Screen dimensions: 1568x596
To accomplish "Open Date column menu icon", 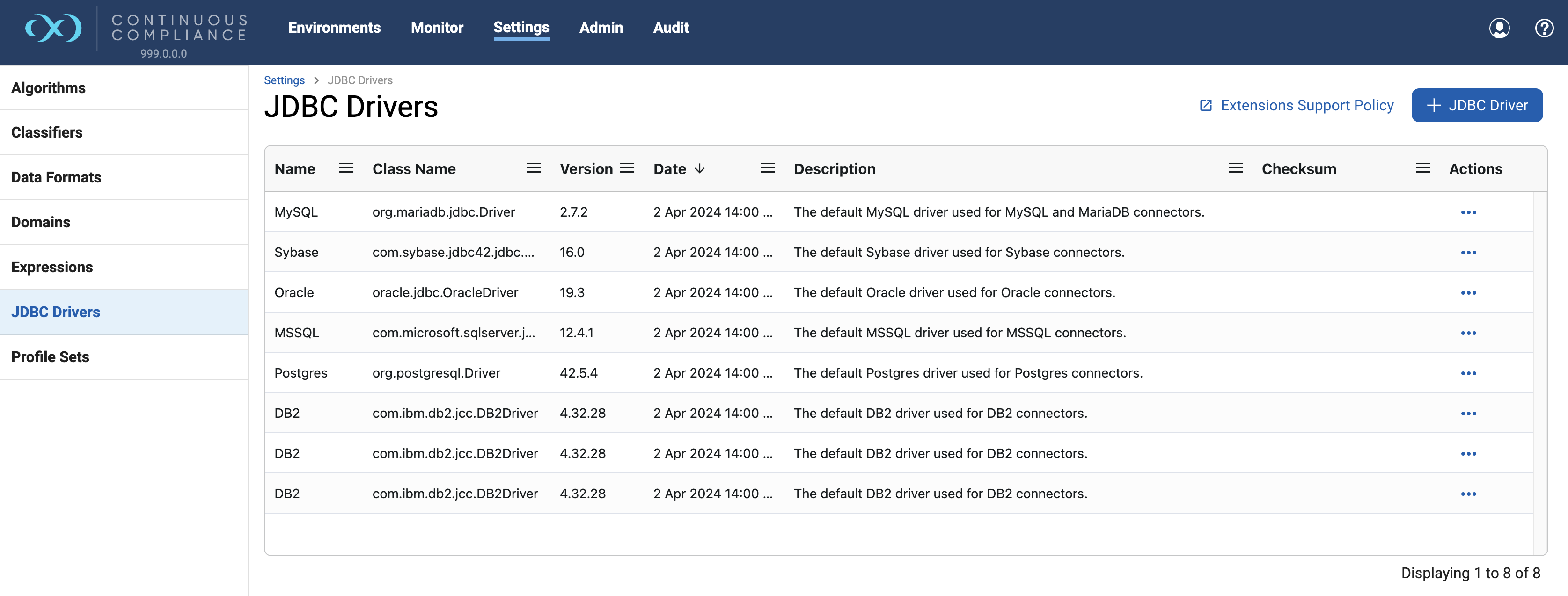I will (x=767, y=168).
